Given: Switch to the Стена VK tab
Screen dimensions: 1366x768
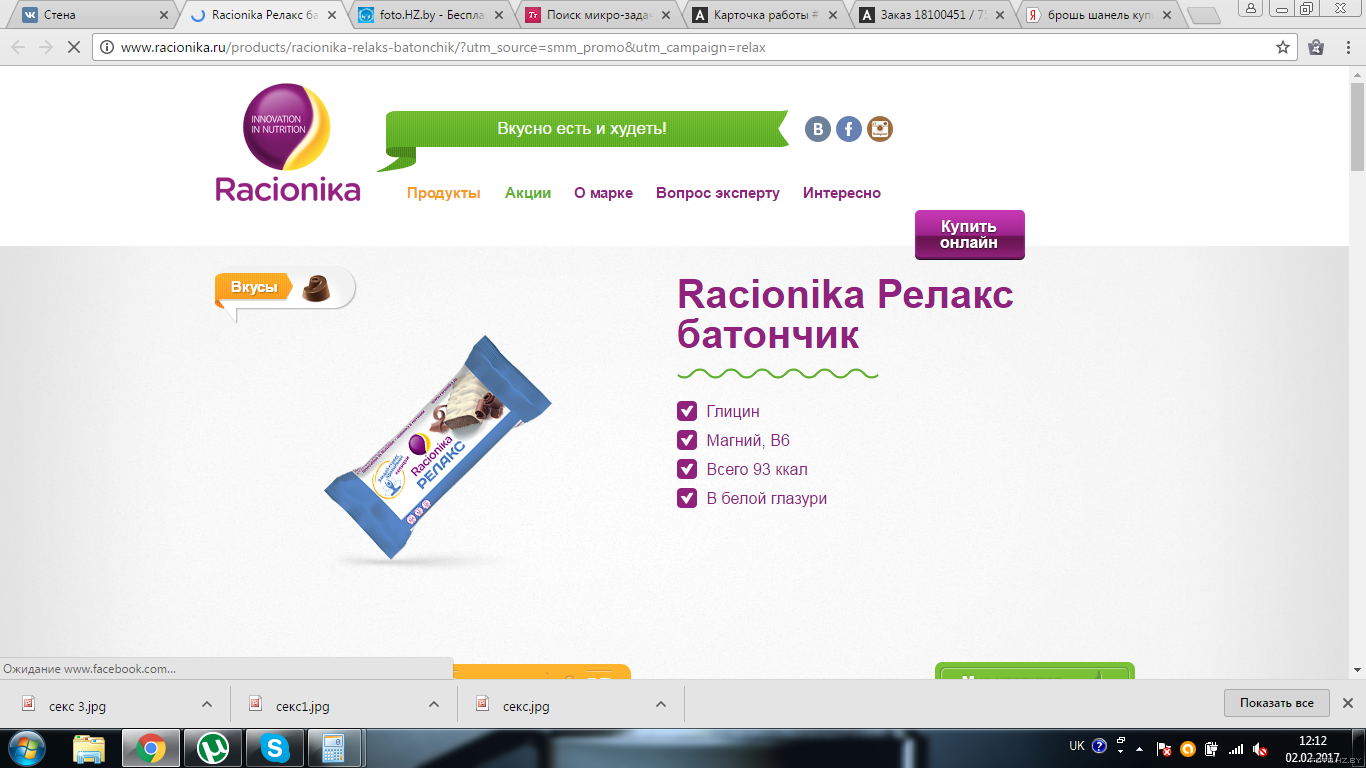Looking at the screenshot, I should click(x=93, y=15).
